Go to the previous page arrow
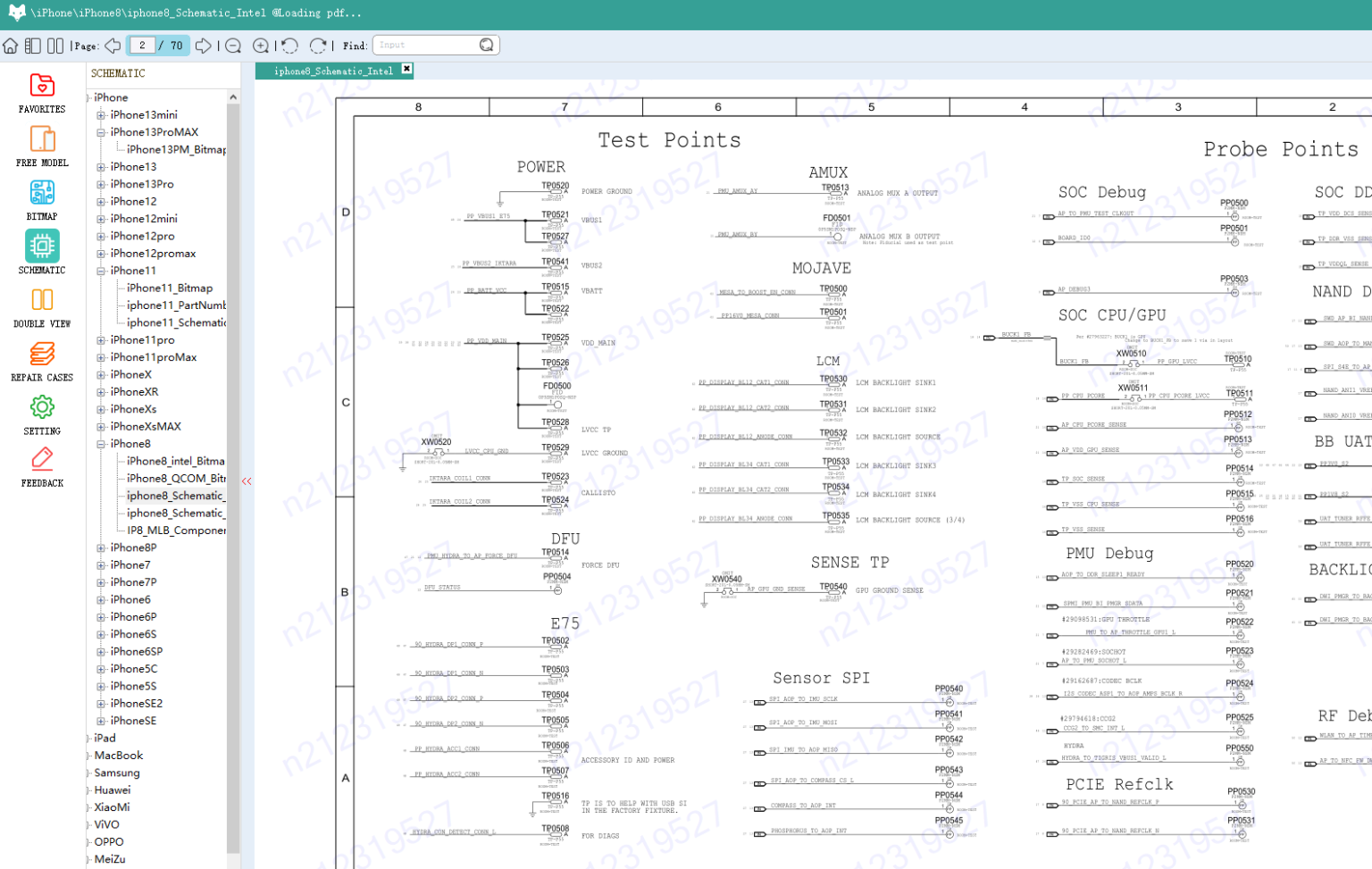 pyautogui.click(x=113, y=46)
